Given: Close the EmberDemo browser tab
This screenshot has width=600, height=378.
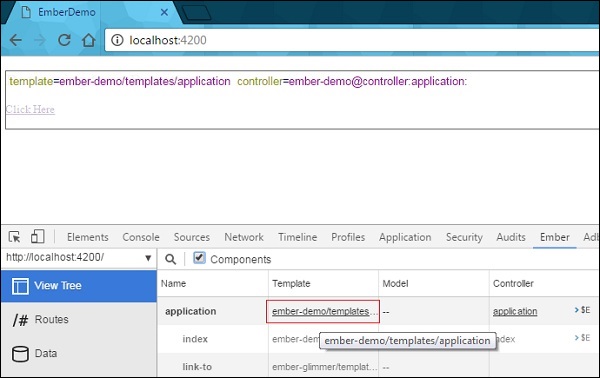Looking at the screenshot, I should tap(164, 12).
